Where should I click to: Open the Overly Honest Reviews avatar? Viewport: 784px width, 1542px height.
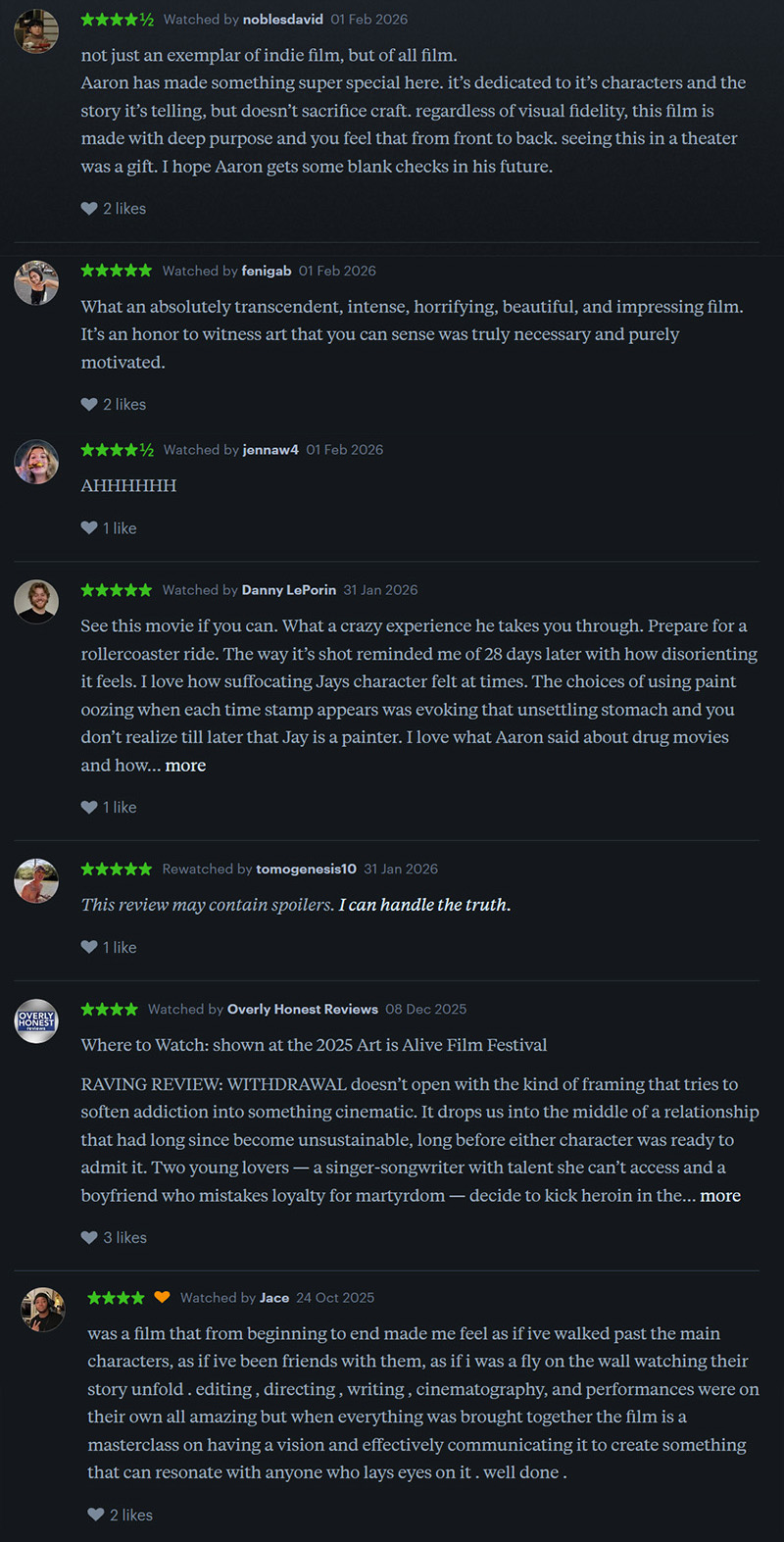[x=36, y=1021]
